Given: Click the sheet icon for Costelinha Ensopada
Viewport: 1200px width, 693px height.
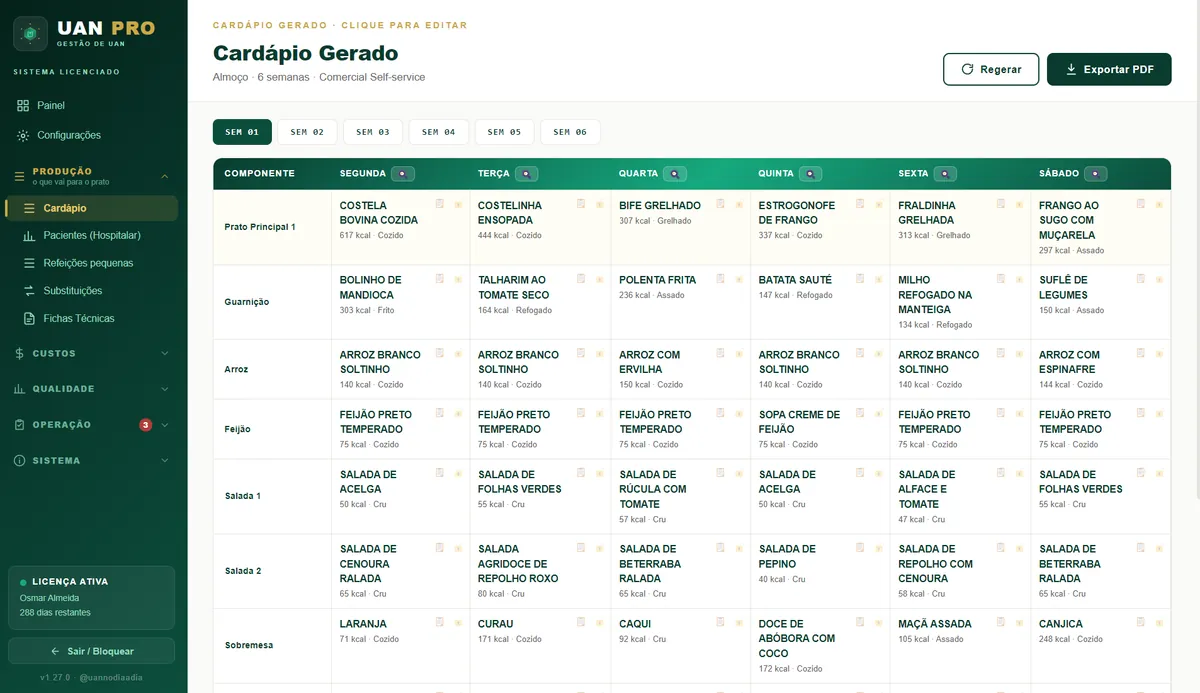Looking at the screenshot, I should tap(581, 204).
